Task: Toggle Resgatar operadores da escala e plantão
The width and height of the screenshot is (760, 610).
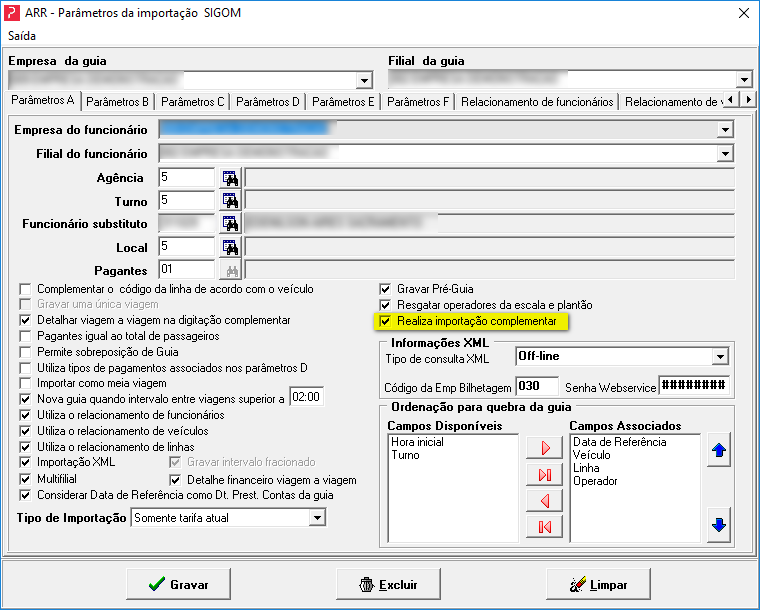Action: point(385,305)
